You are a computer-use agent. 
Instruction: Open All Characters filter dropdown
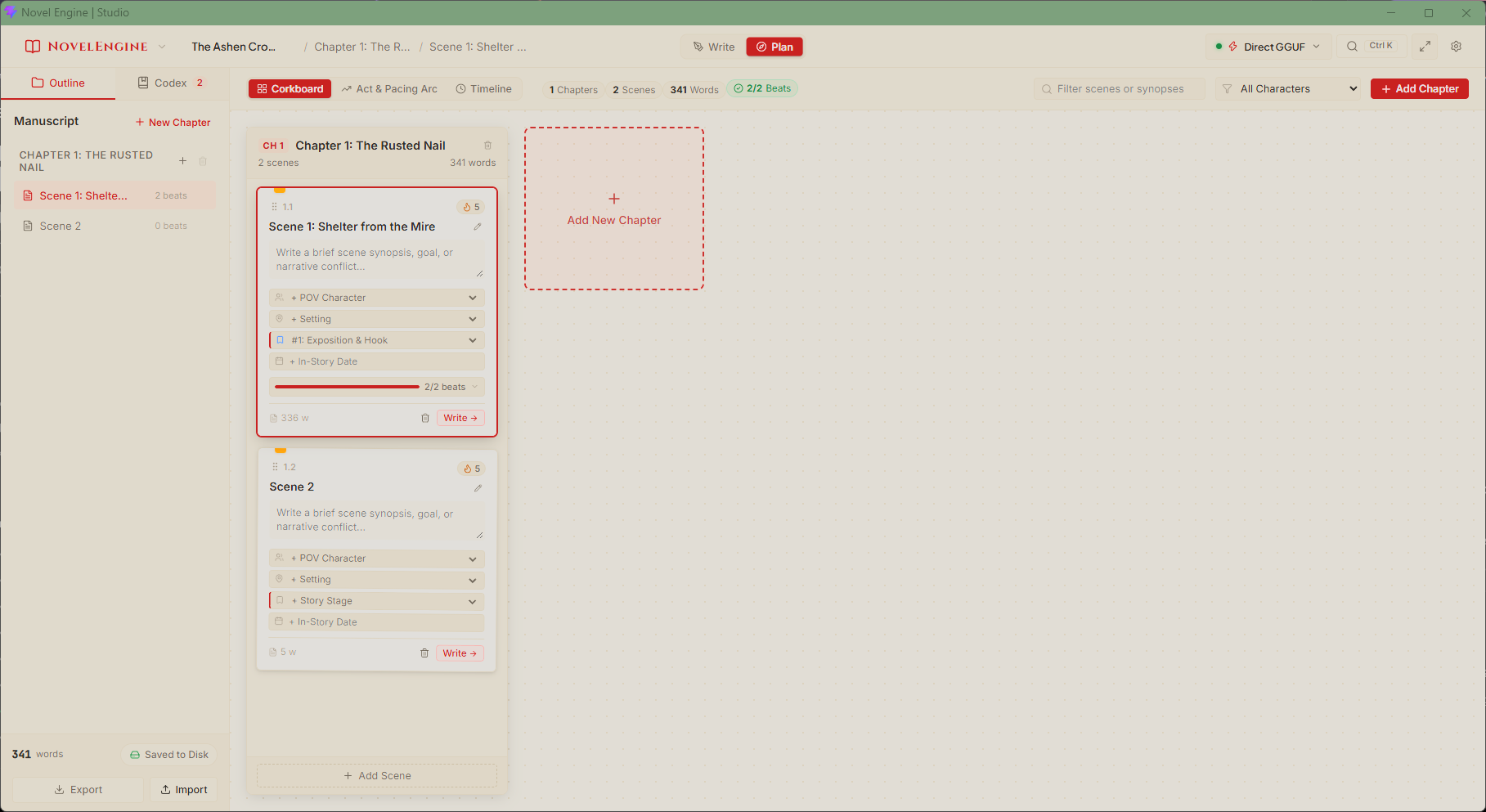pos(1289,89)
